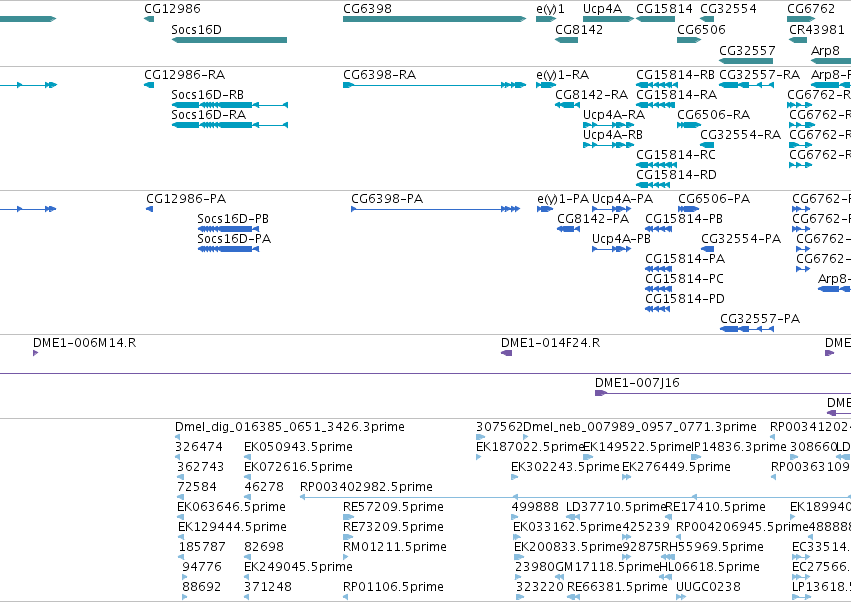
Task: Click protein CG6506-PA
Action: 689,209
